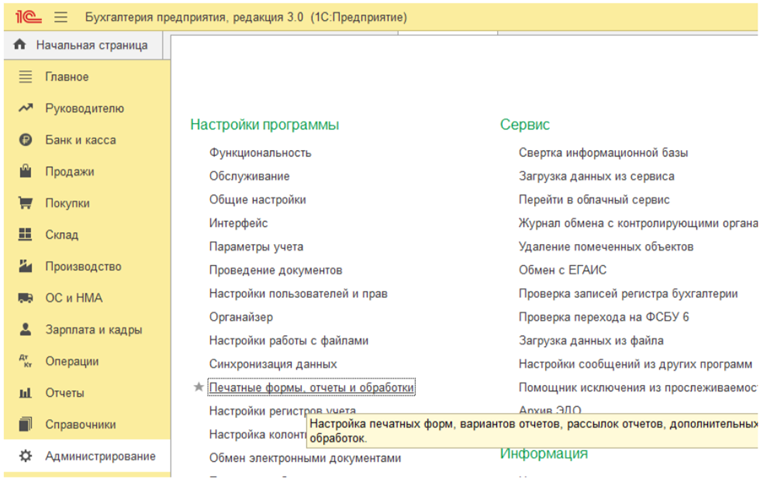This screenshot has height=482, width=767.
Task: Open Свертка информационной базы link
Action: pos(603,153)
